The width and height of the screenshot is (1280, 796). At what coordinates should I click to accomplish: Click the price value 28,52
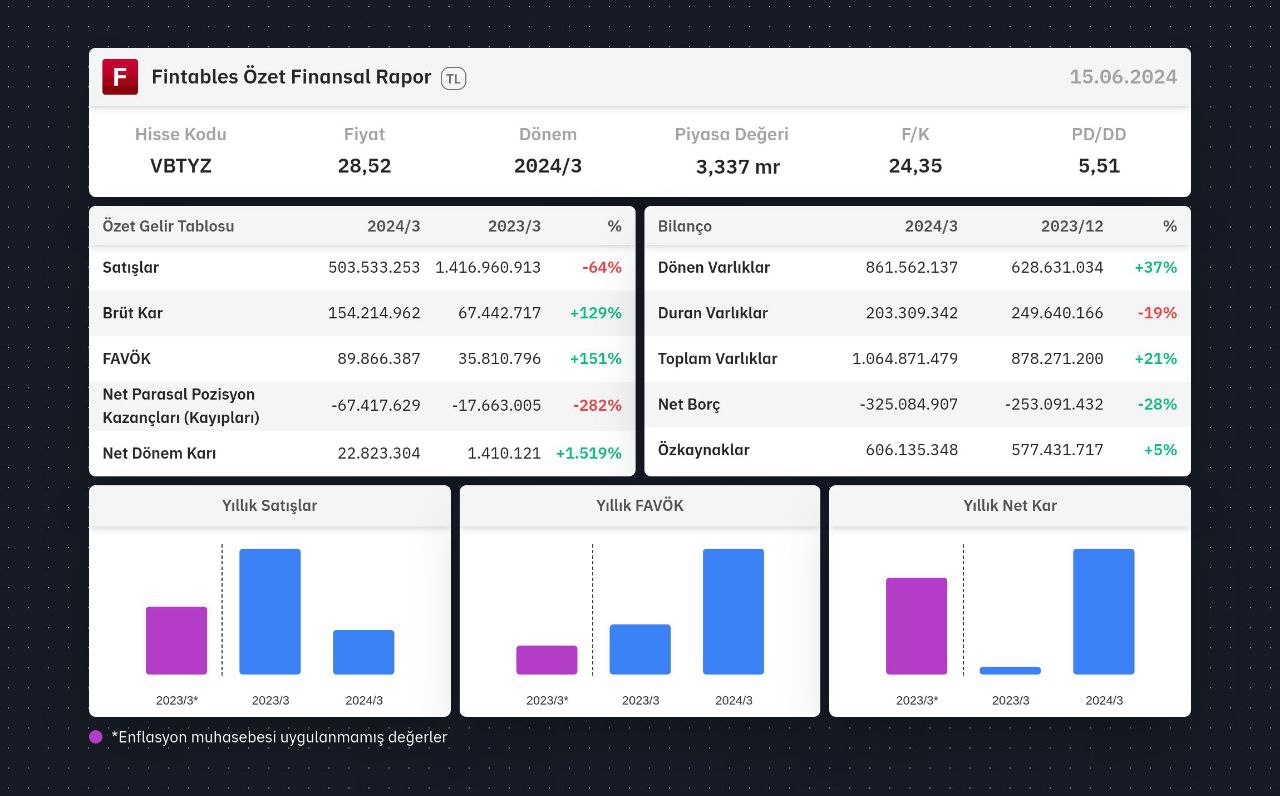click(364, 166)
